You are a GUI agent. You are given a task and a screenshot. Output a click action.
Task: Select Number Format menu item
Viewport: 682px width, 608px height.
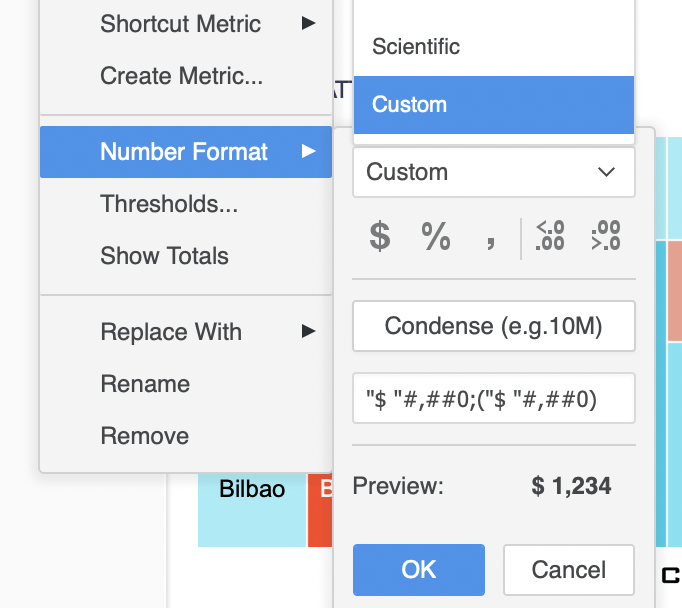[x=184, y=152]
